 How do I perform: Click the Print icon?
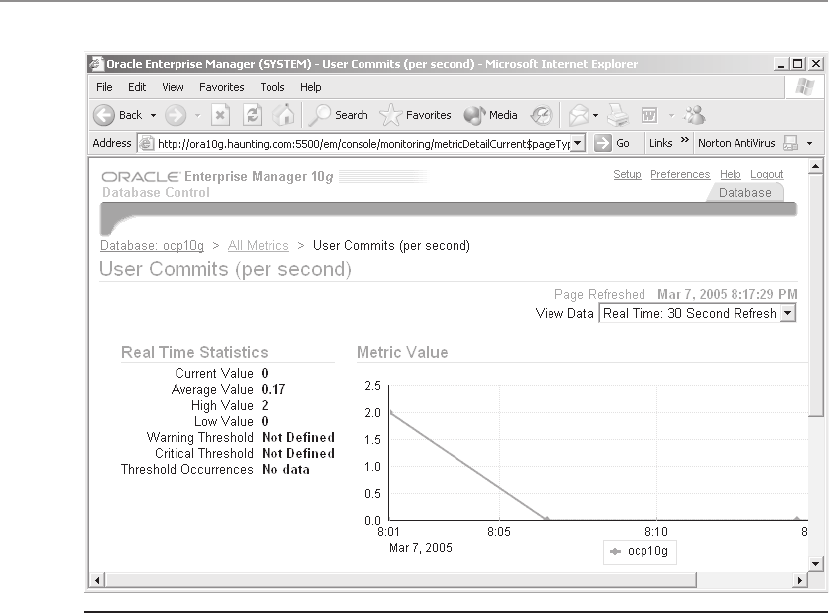[618, 115]
